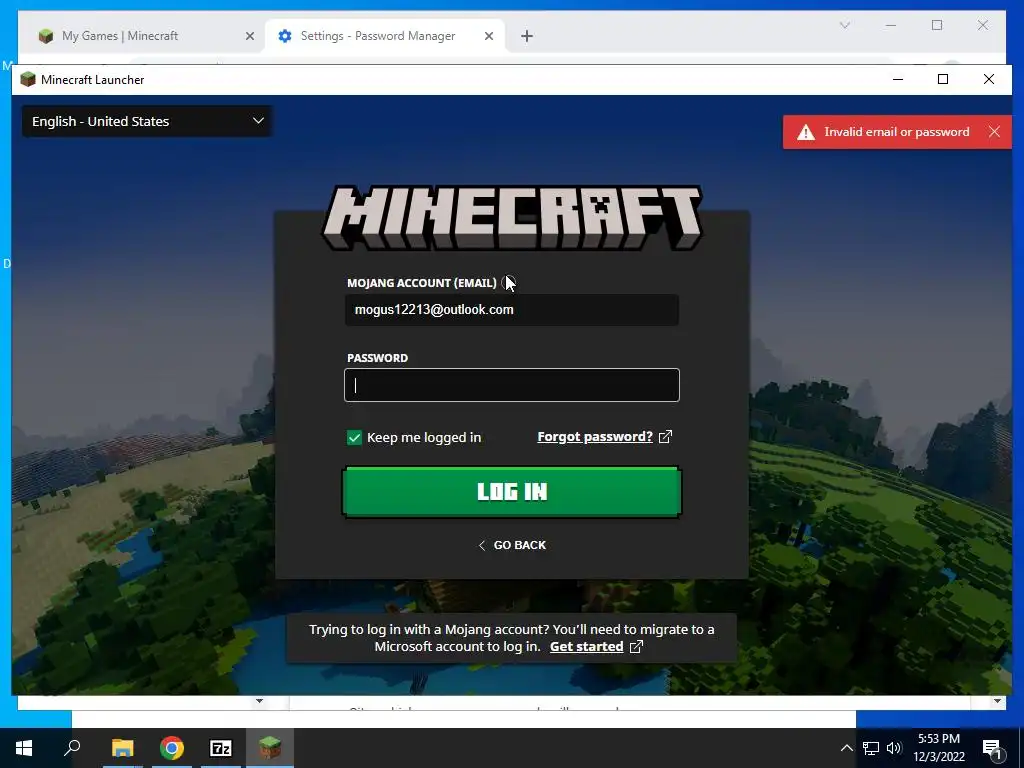The width and height of the screenshot is (1024, 768).
Task: Click the Minecraft Launcher title bar icon
Action: click(x=28, y=80)
